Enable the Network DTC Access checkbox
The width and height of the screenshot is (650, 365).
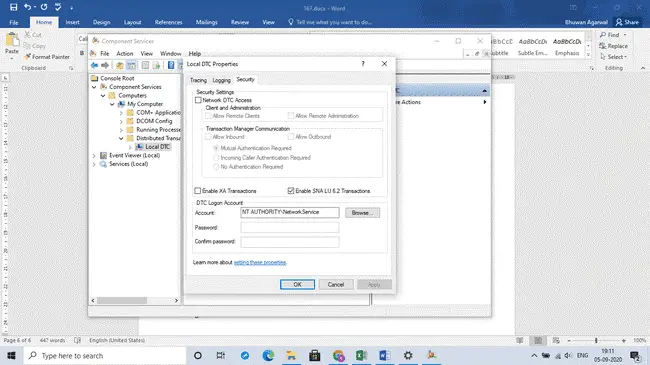tap(198, 100)
